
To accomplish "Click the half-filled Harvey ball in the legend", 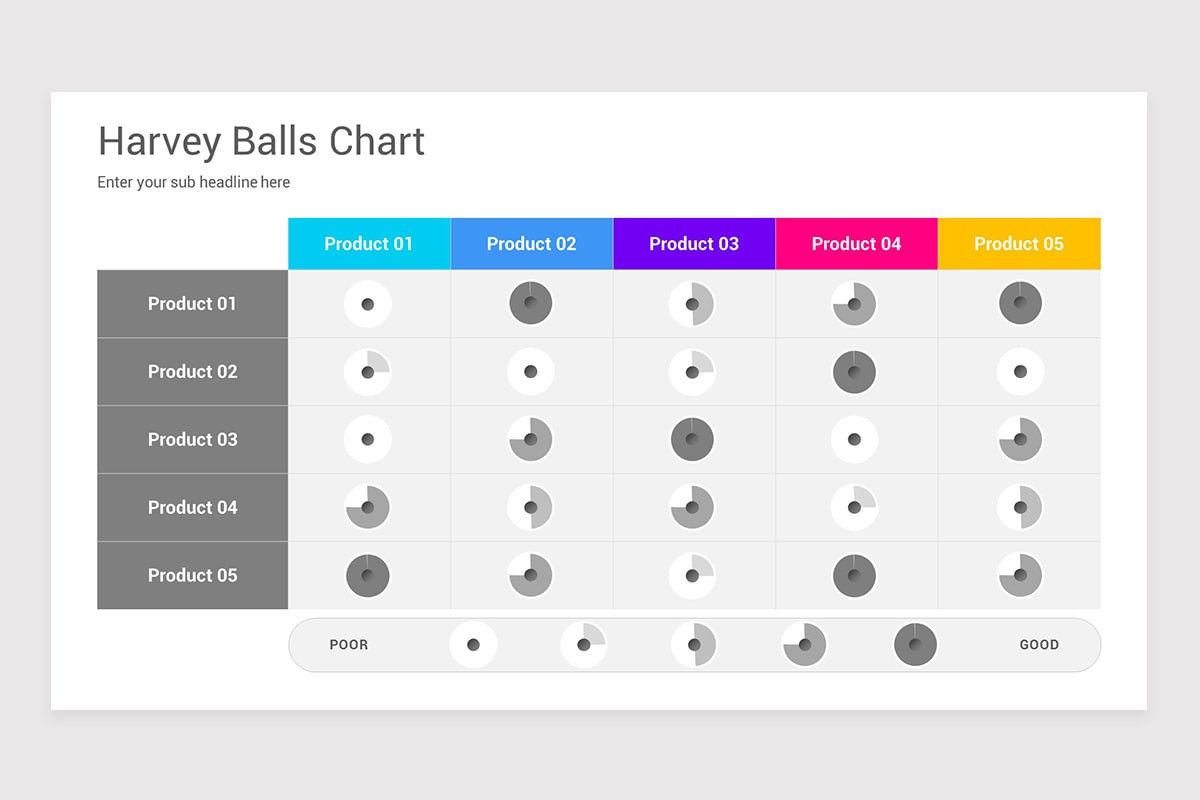I will pyautogui.click(x=694, y=645).
